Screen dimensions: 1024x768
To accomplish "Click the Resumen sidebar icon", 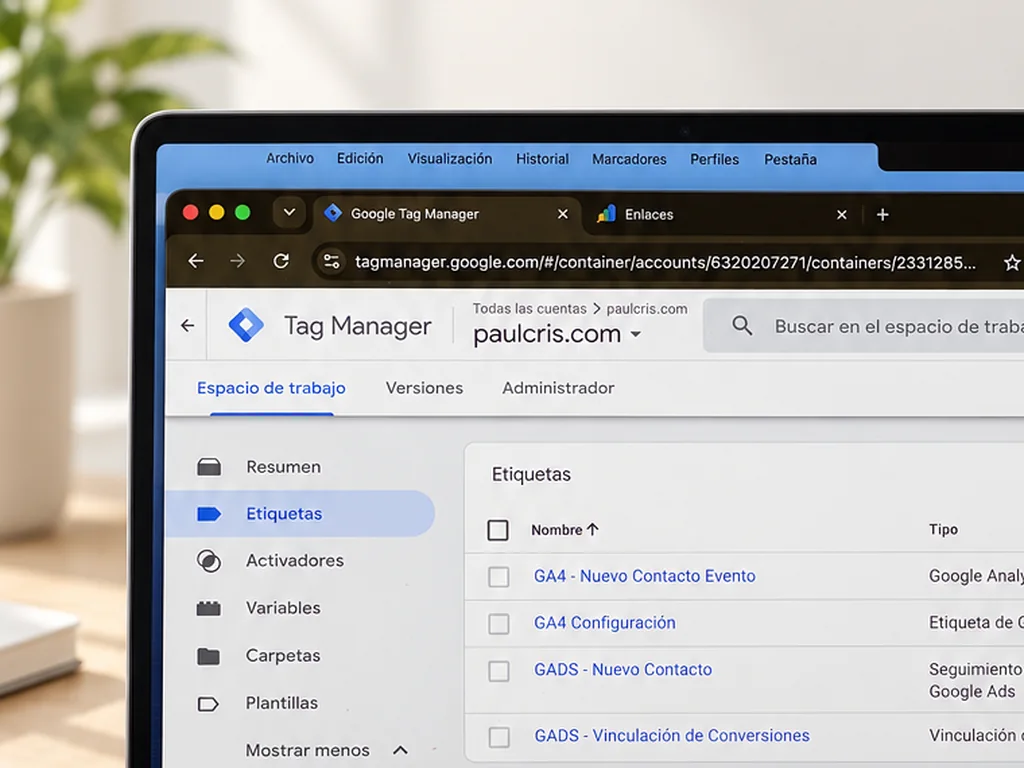I will coord(209,467).
